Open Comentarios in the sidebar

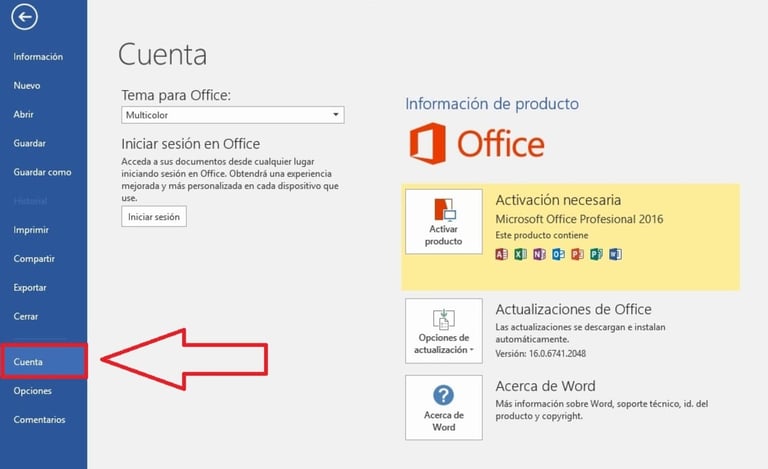(39, 420)
